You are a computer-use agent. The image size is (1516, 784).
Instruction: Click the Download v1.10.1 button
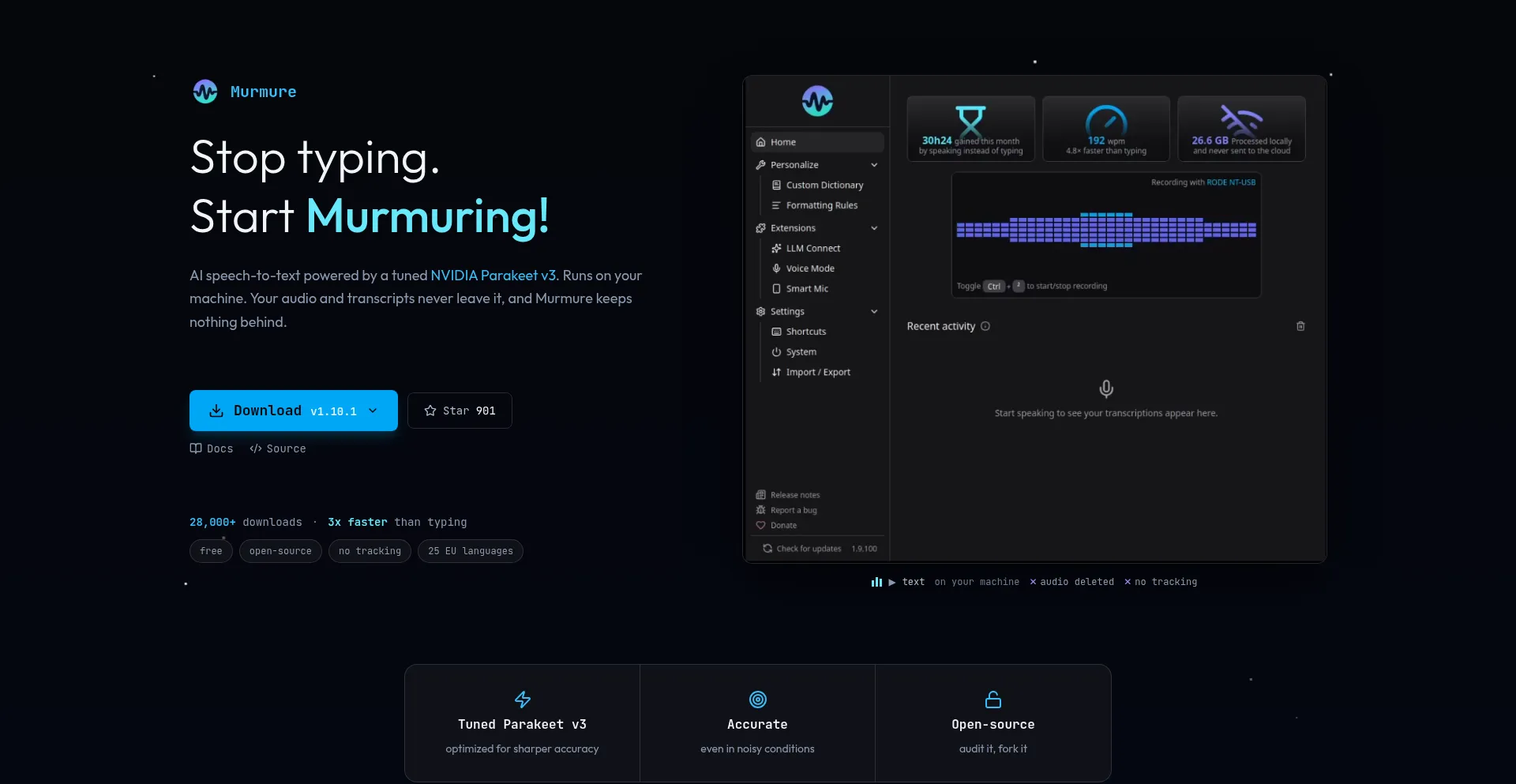[294, 411]
